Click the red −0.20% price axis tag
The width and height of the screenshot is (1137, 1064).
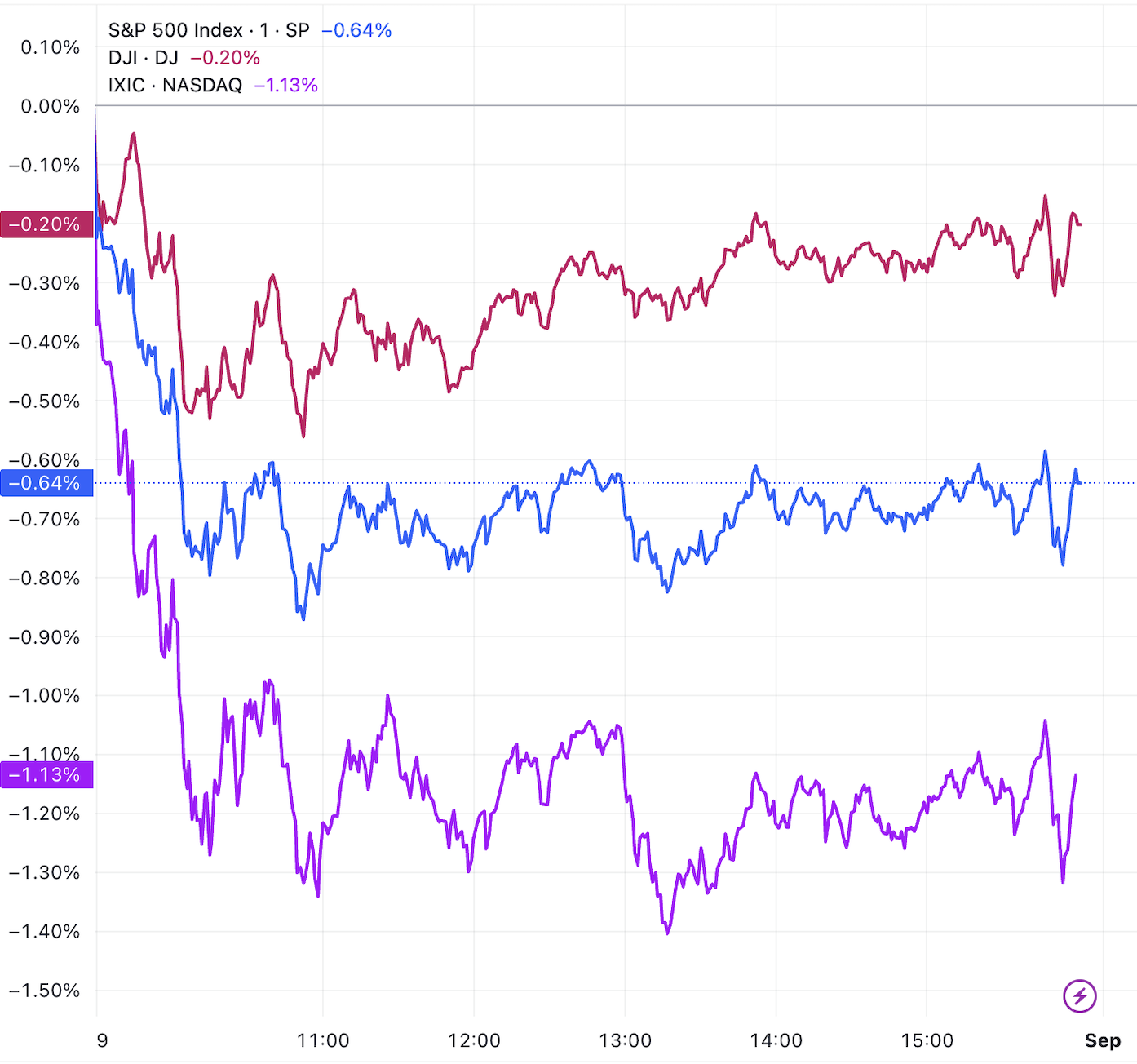[46, 224]
